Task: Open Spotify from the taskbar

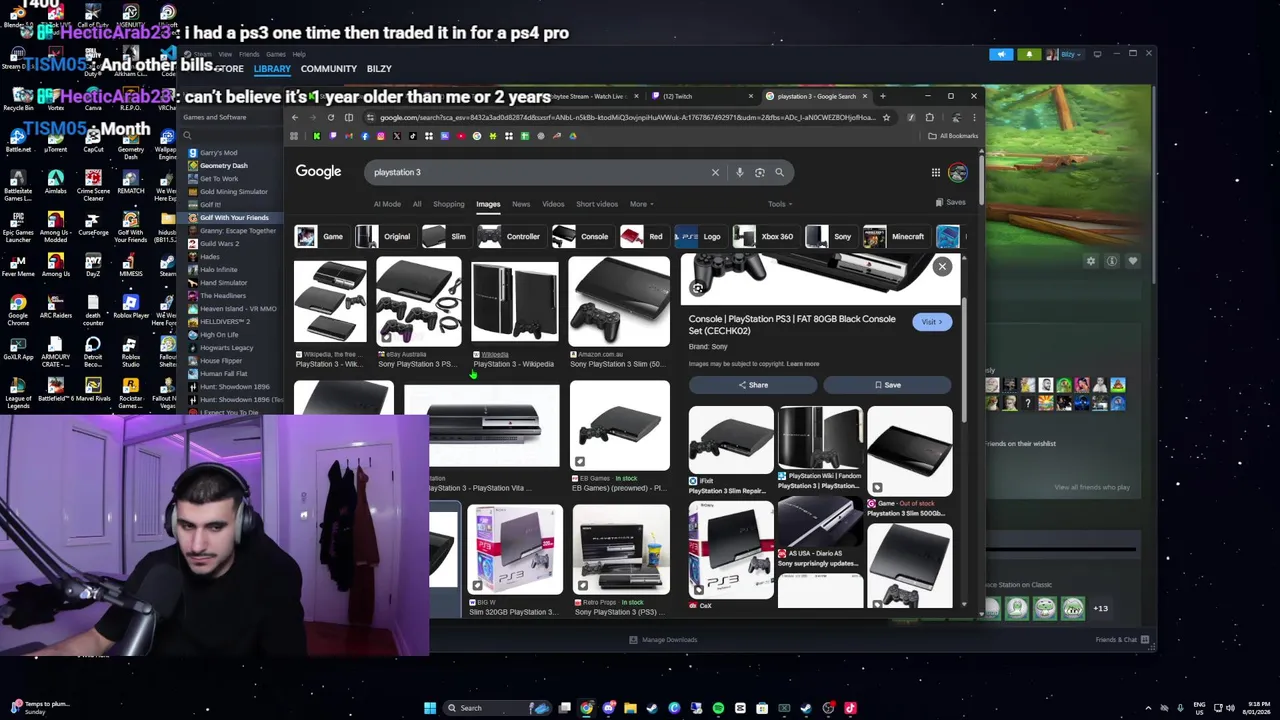Action: [x=718, y=708]
